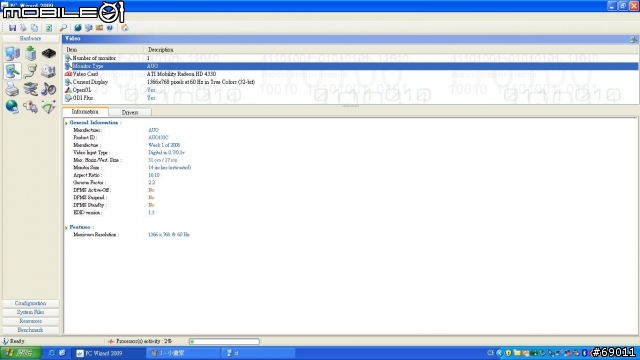Click the Internet Explorer quick launch icon

tap(52, 353)
